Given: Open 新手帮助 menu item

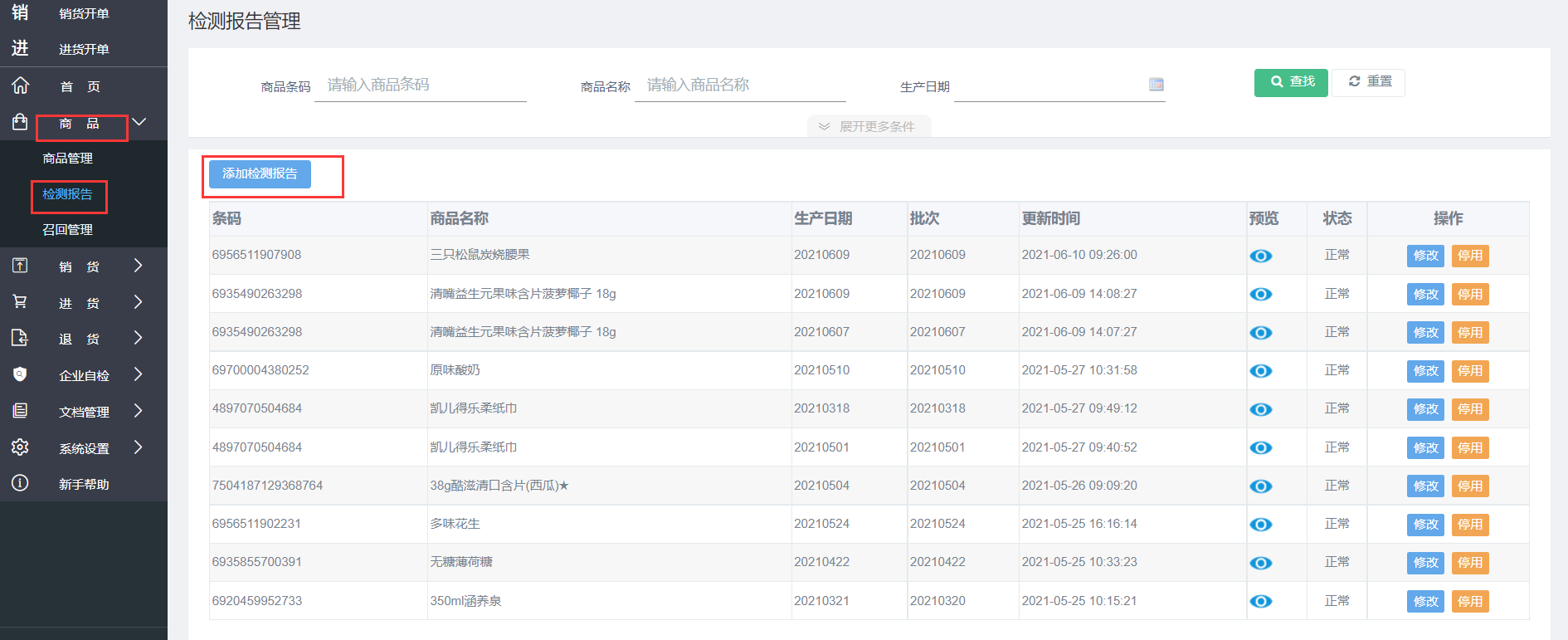Looking at the screenshot, I should [84, 484].
